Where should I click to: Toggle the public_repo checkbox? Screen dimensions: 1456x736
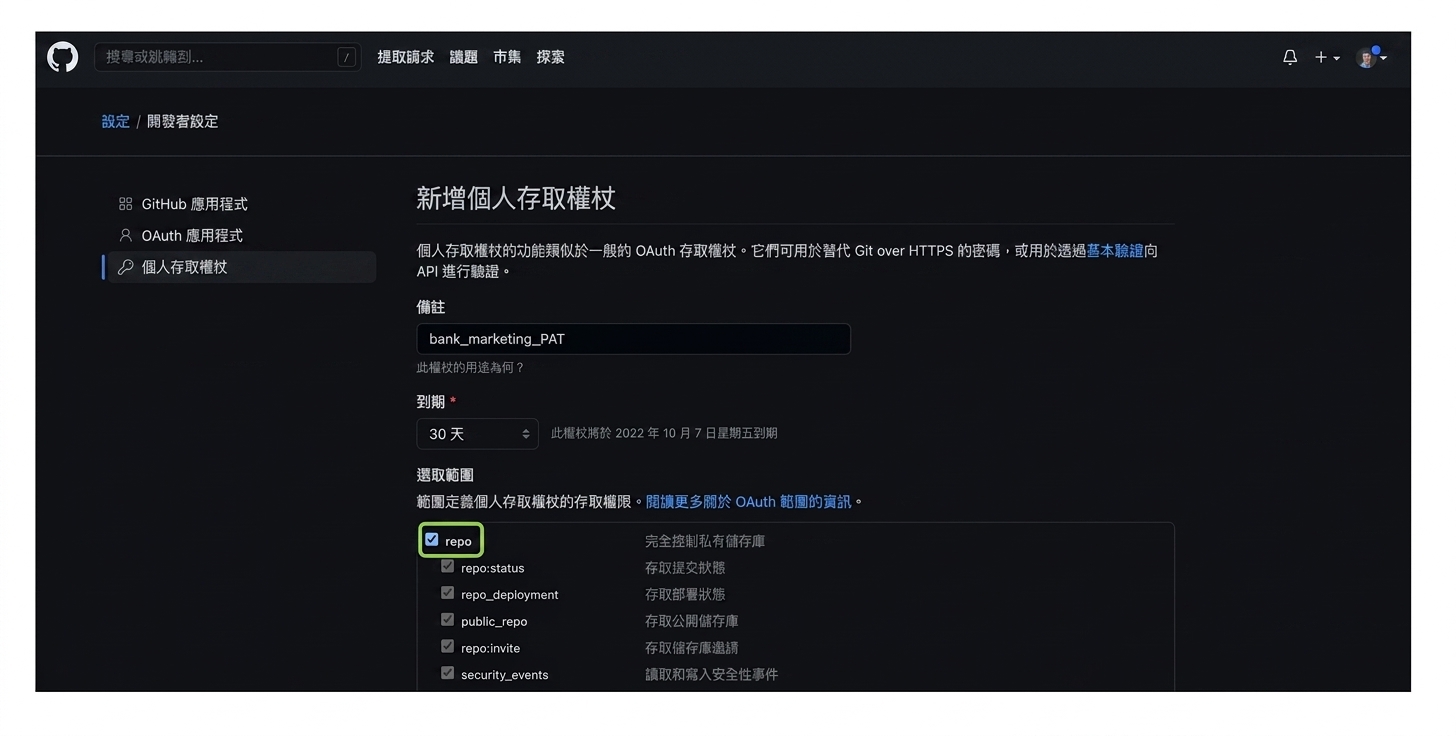pyautogui.click(x=447, y=620)
